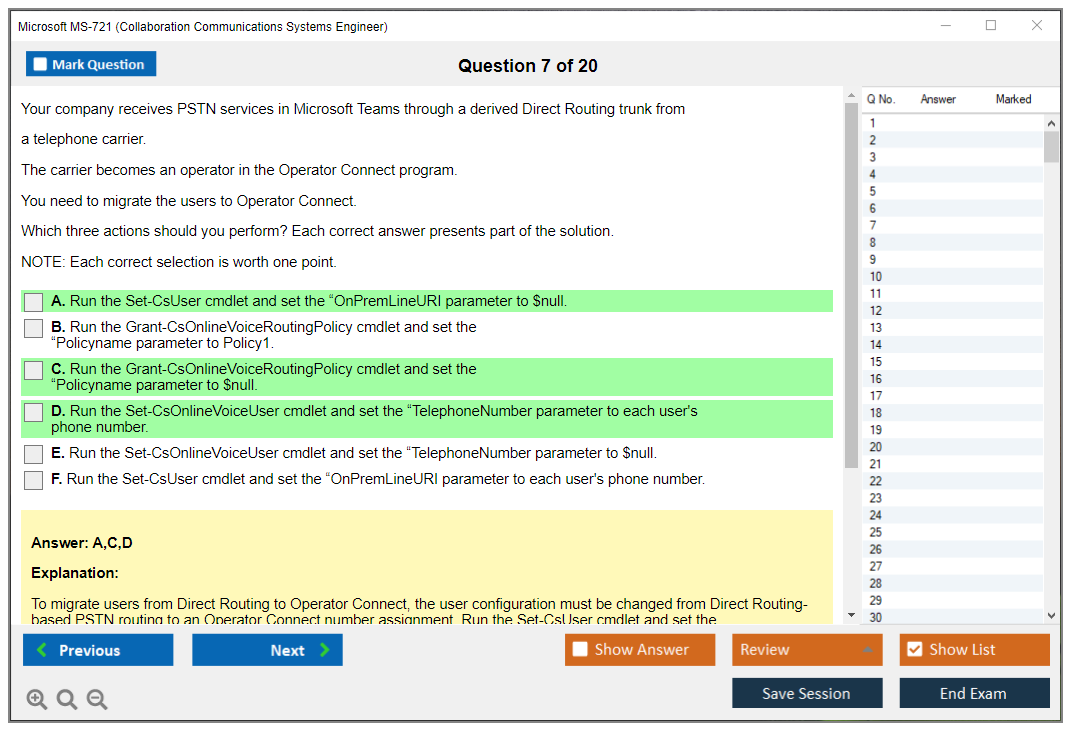Click the End Exam button
This screenshot has height=735, width=1075.
pyautogui.click(x=974, y=693)
